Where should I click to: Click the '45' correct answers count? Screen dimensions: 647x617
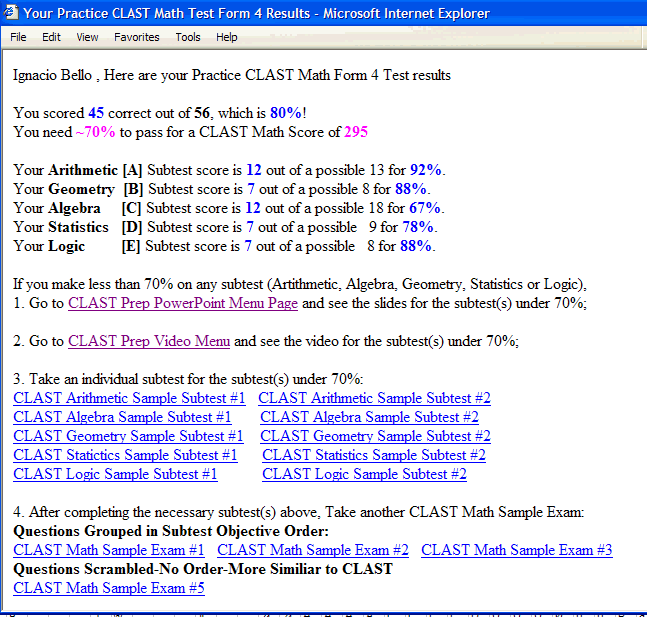pos(96,113)
